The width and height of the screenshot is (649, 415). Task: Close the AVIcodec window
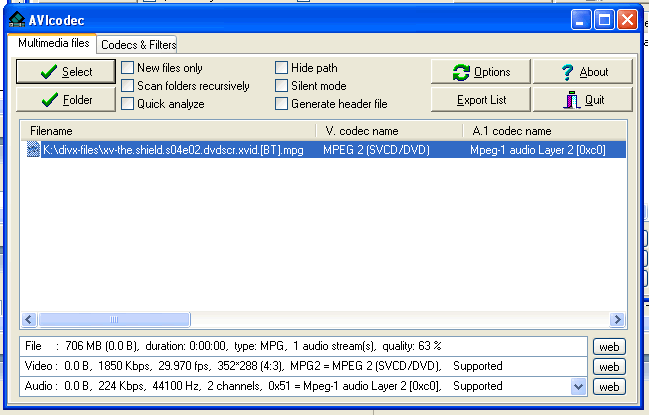[x=627, y=19]
